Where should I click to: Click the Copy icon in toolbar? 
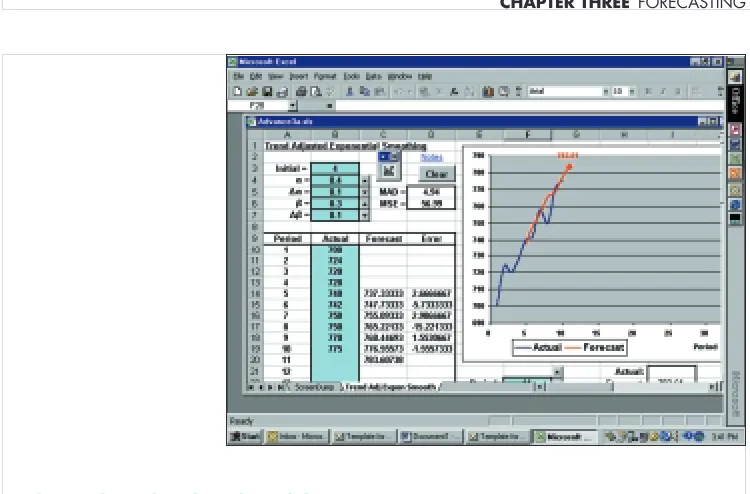(364, 91)
